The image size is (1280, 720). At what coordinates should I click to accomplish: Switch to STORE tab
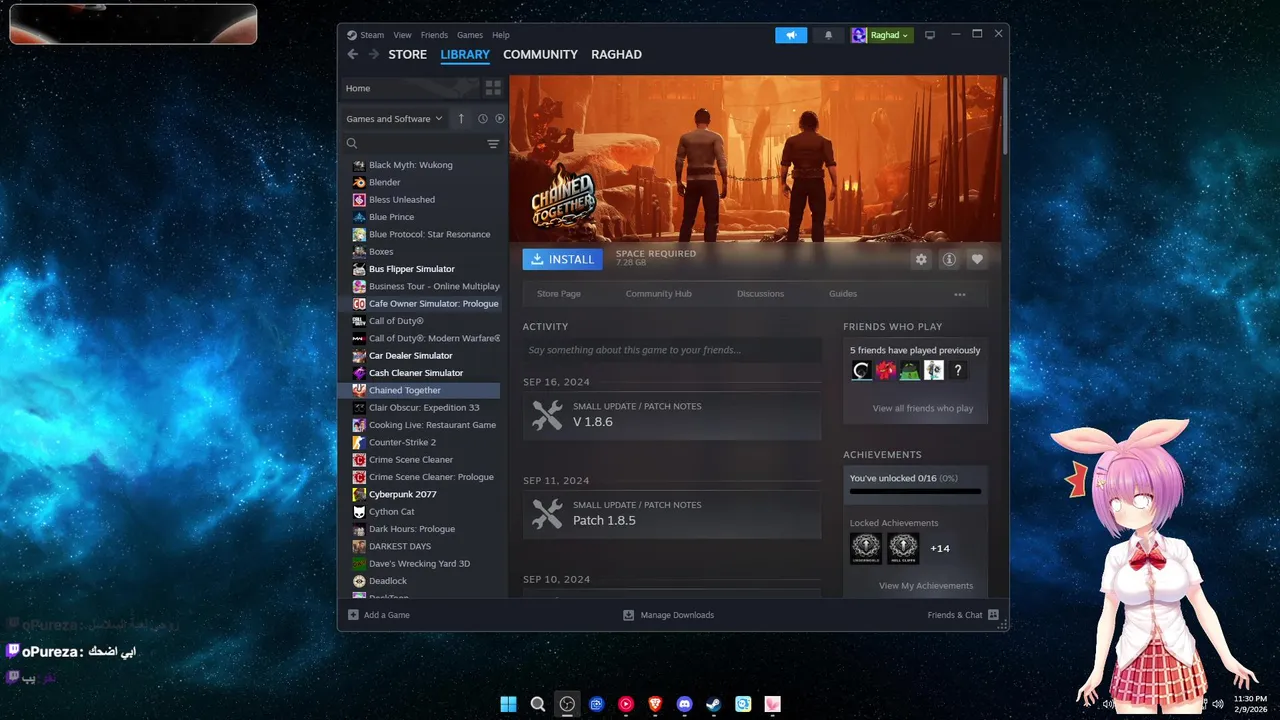point(408,54)
